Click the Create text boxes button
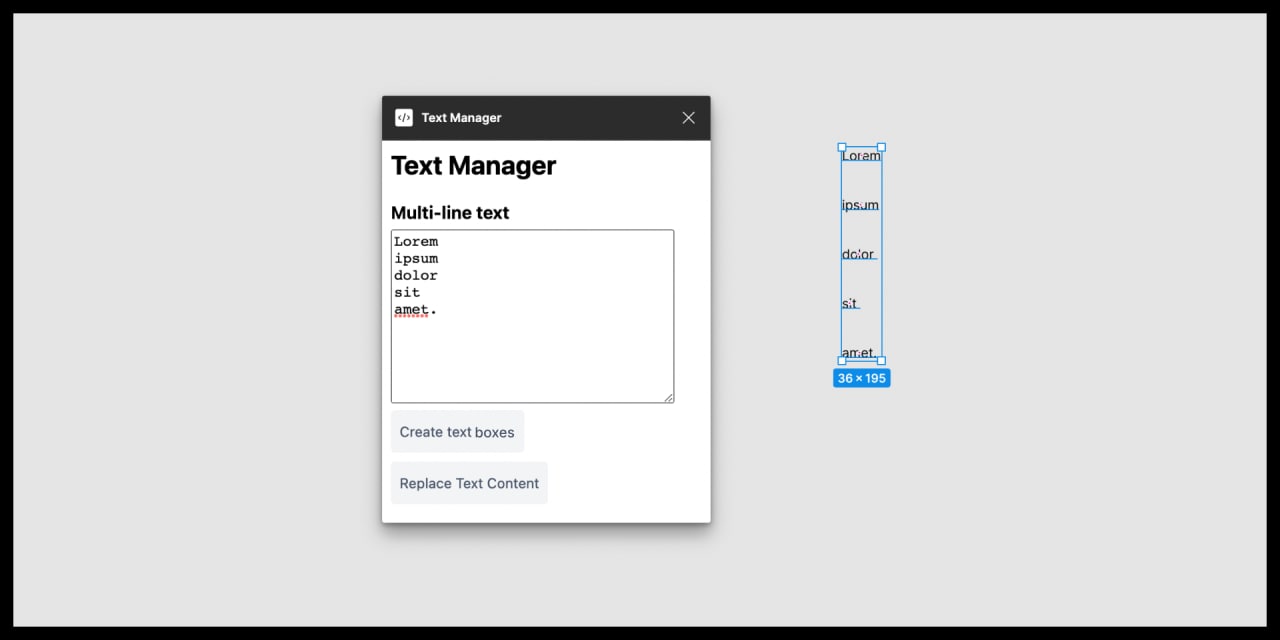 tap(457, 432)
